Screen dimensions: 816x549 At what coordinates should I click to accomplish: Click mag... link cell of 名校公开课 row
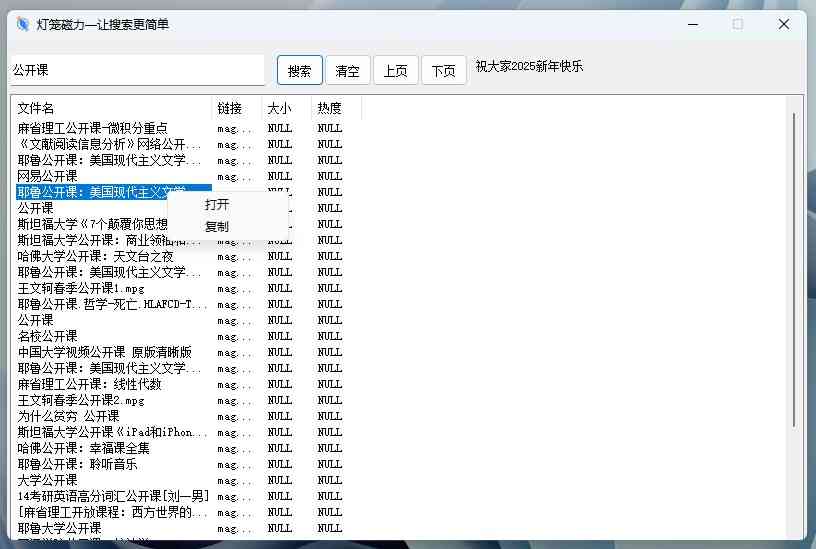[x=234, y=337]
